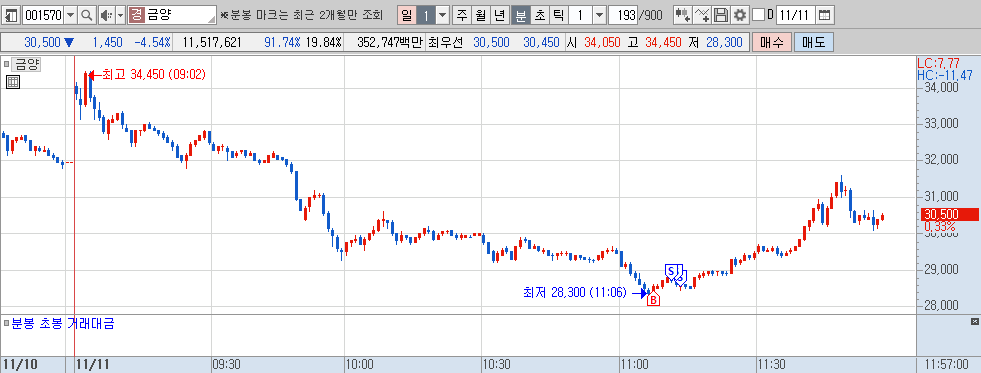Toggle the 금양 series checkbox in chart legend
The height and width of the screenshot is (373, 981).
point(7,63)
